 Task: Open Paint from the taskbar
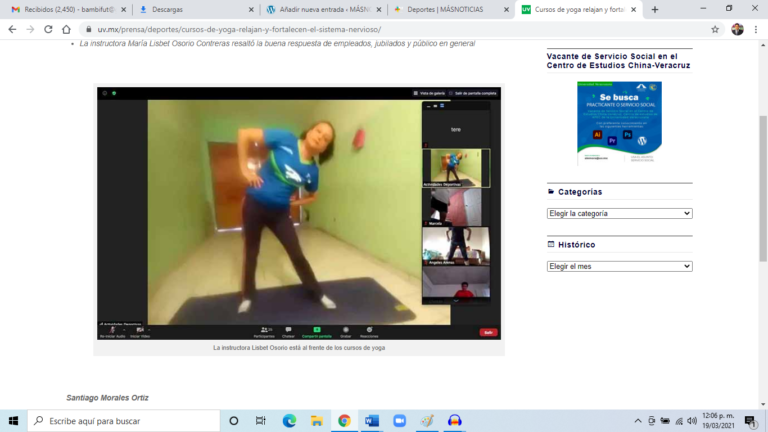point(427,421)
